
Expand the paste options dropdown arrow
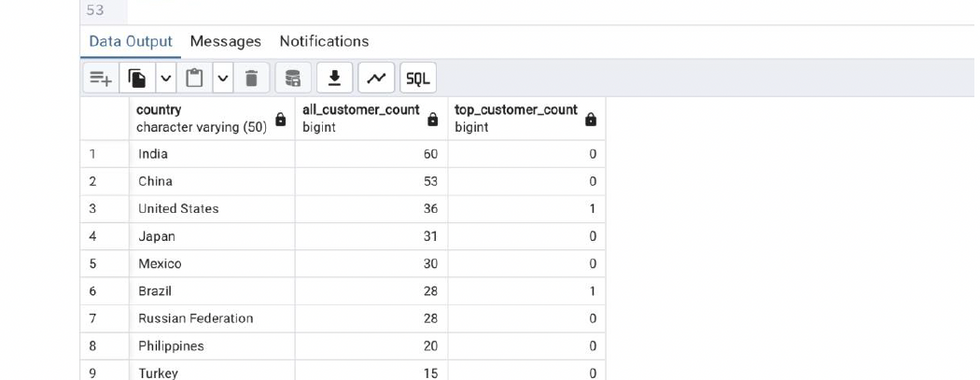click(223, 78)
